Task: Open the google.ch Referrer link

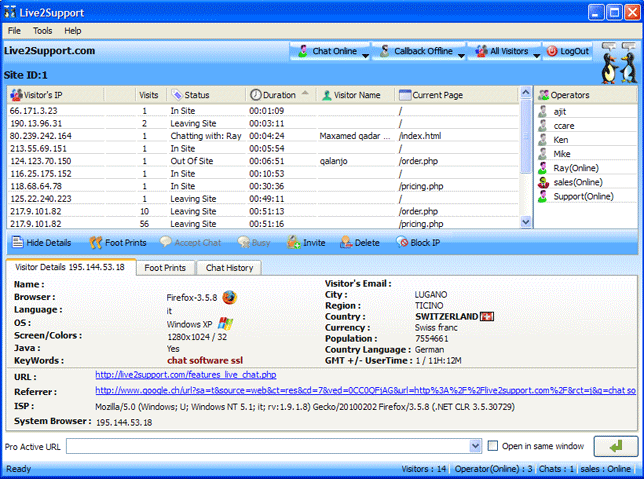Action: click(366, 390)
